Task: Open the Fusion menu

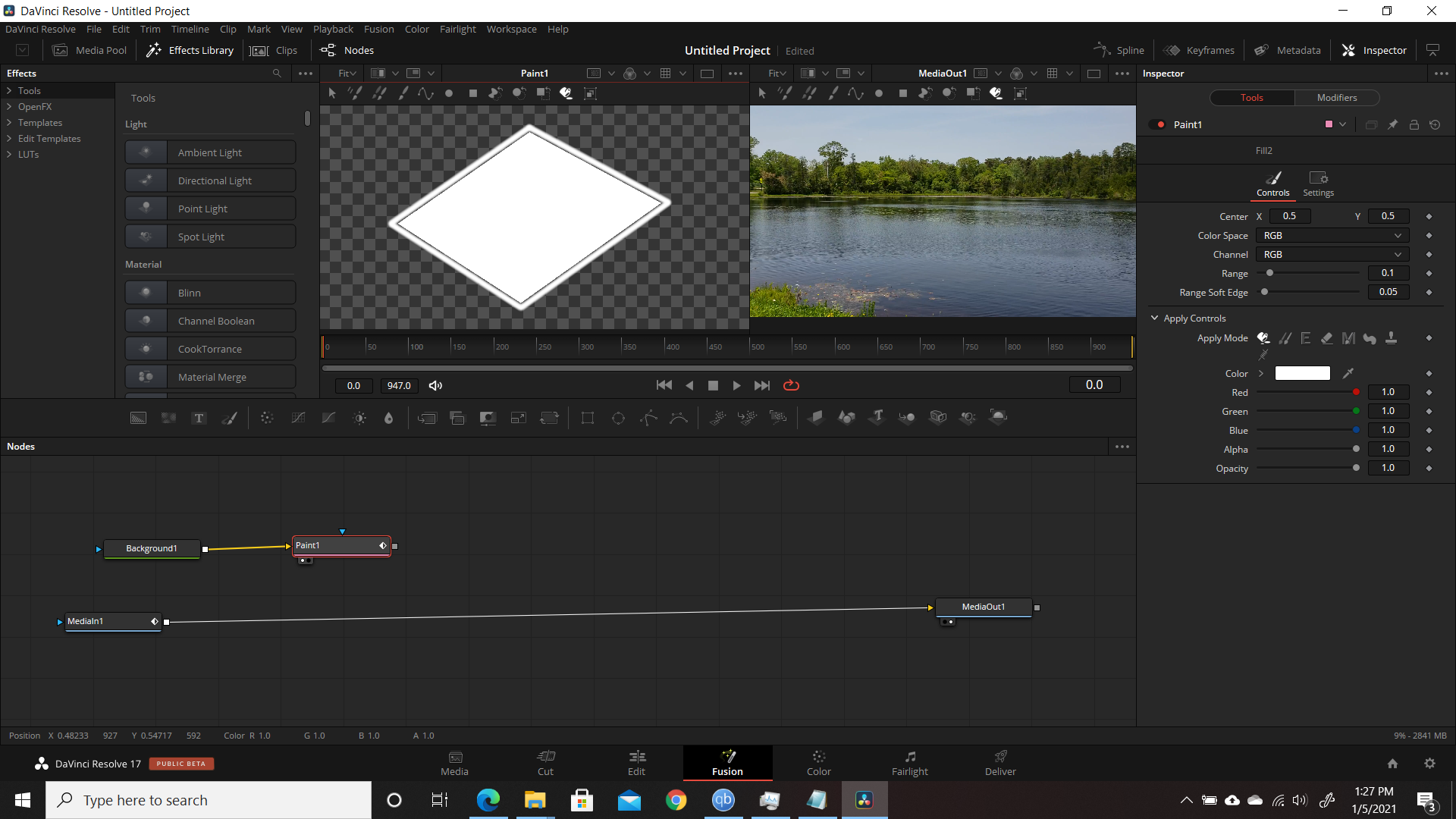Action: (378, 29)
